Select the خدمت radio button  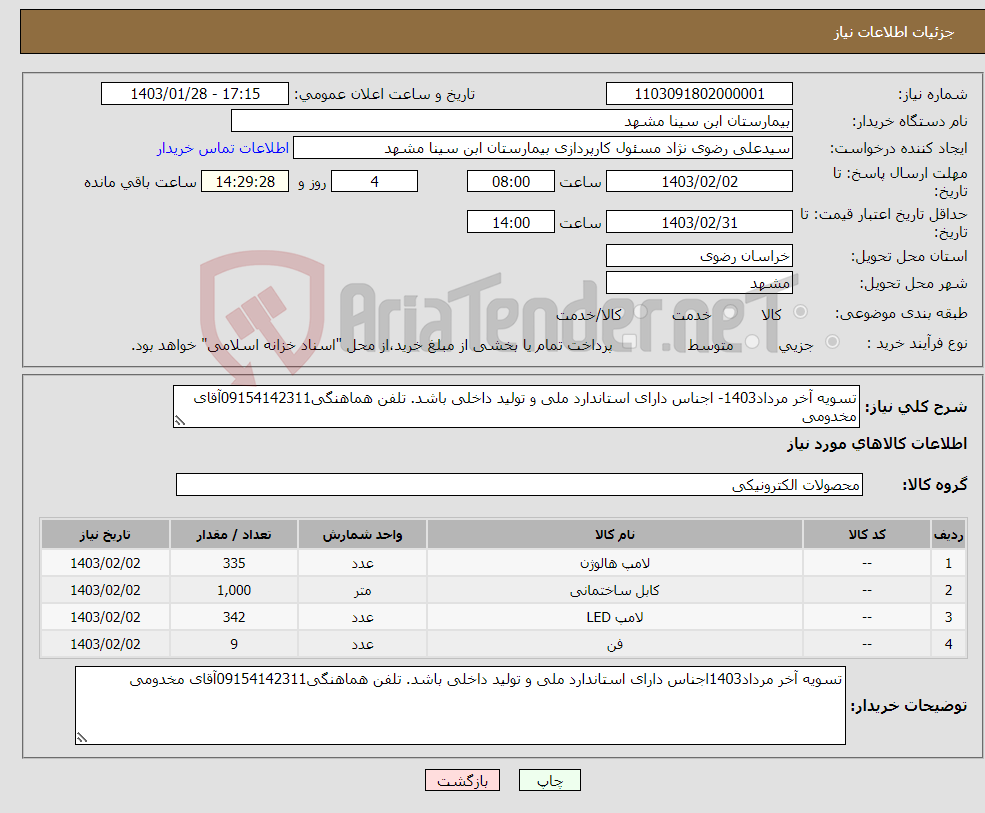coord(729,312)
